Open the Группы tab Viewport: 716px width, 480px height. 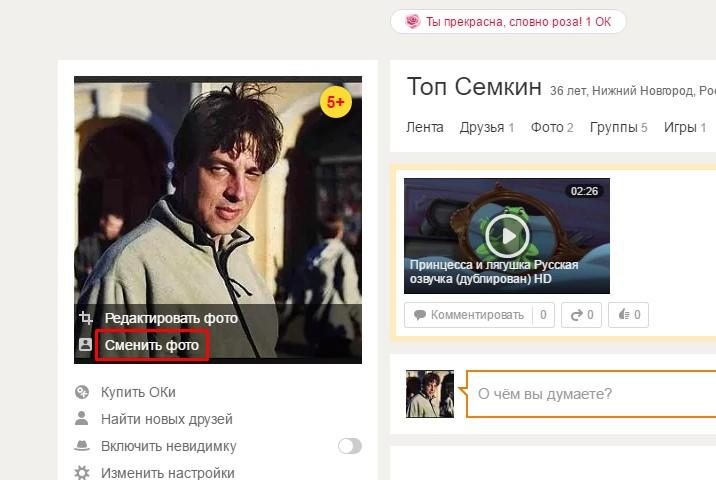(619, 127)
